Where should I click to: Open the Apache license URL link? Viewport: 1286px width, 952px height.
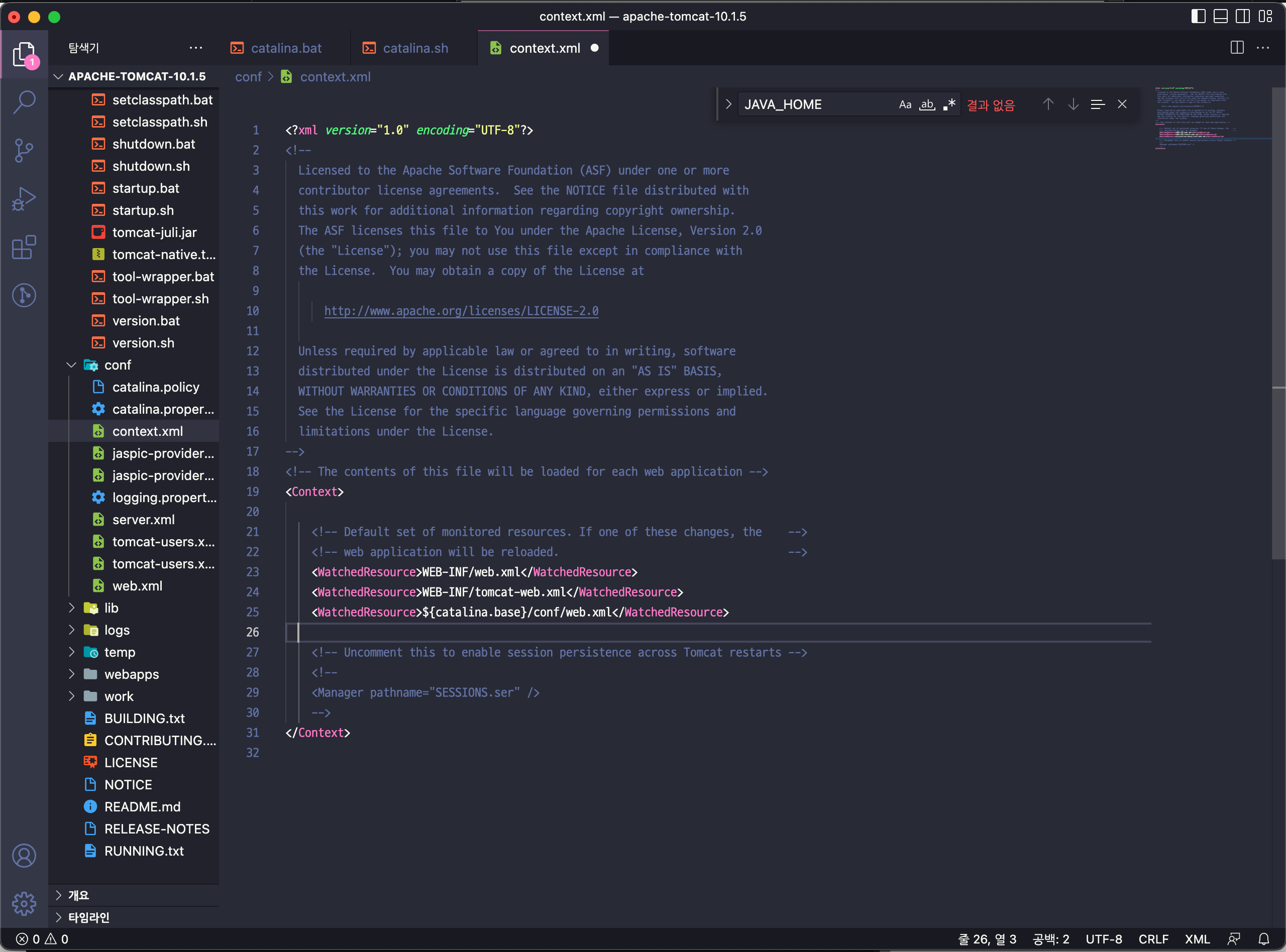(461, 311)
